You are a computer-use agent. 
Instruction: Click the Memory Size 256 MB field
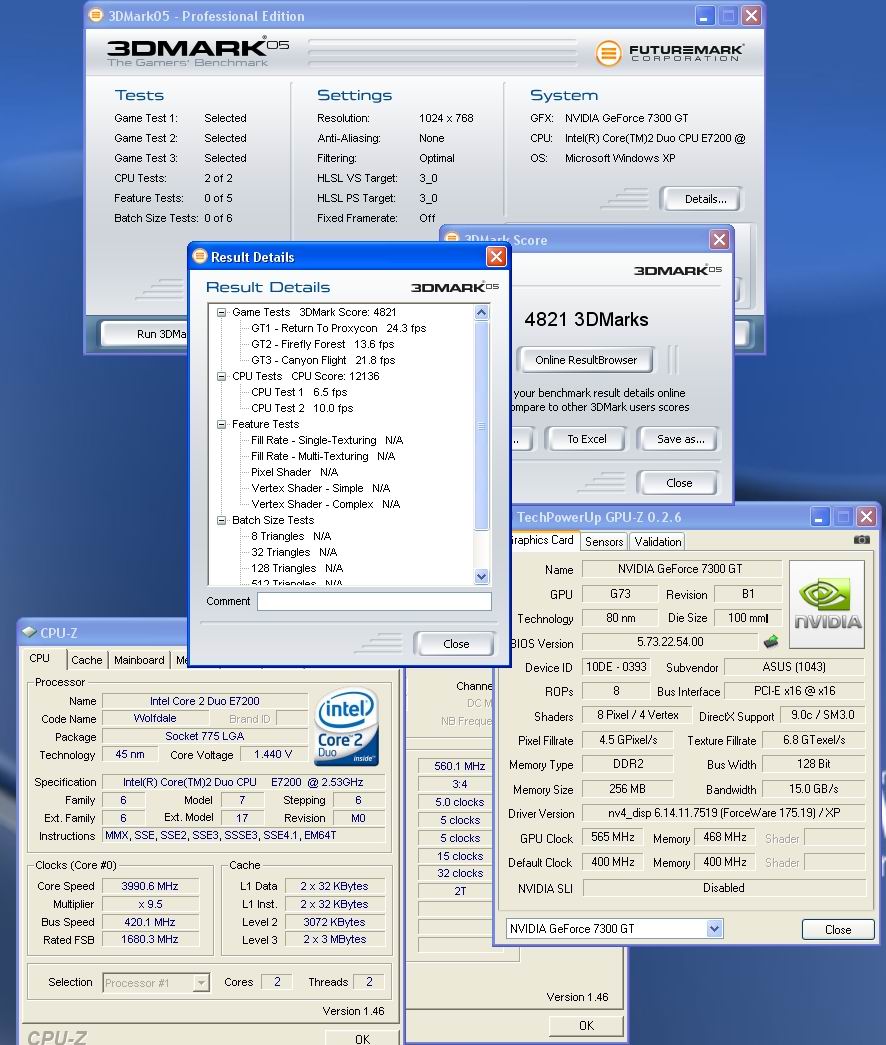pyautogui.click(x=627, y=788)
